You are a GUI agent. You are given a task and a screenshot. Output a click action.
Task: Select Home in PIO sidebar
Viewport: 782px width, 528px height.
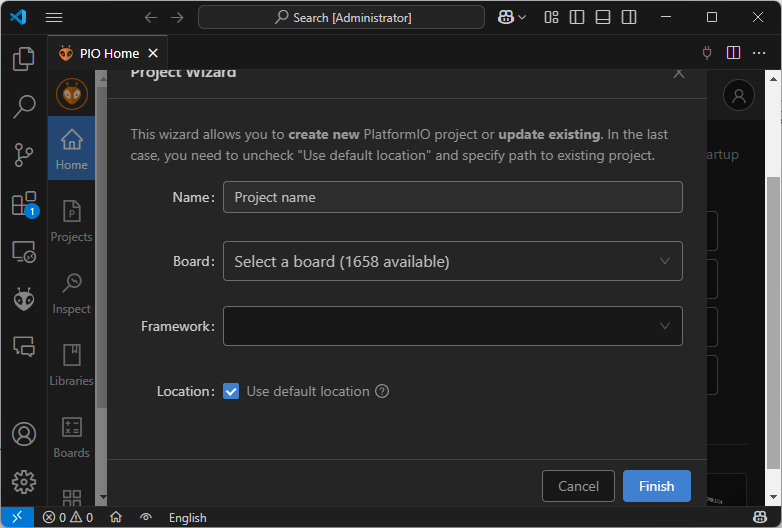coord(71,149)
